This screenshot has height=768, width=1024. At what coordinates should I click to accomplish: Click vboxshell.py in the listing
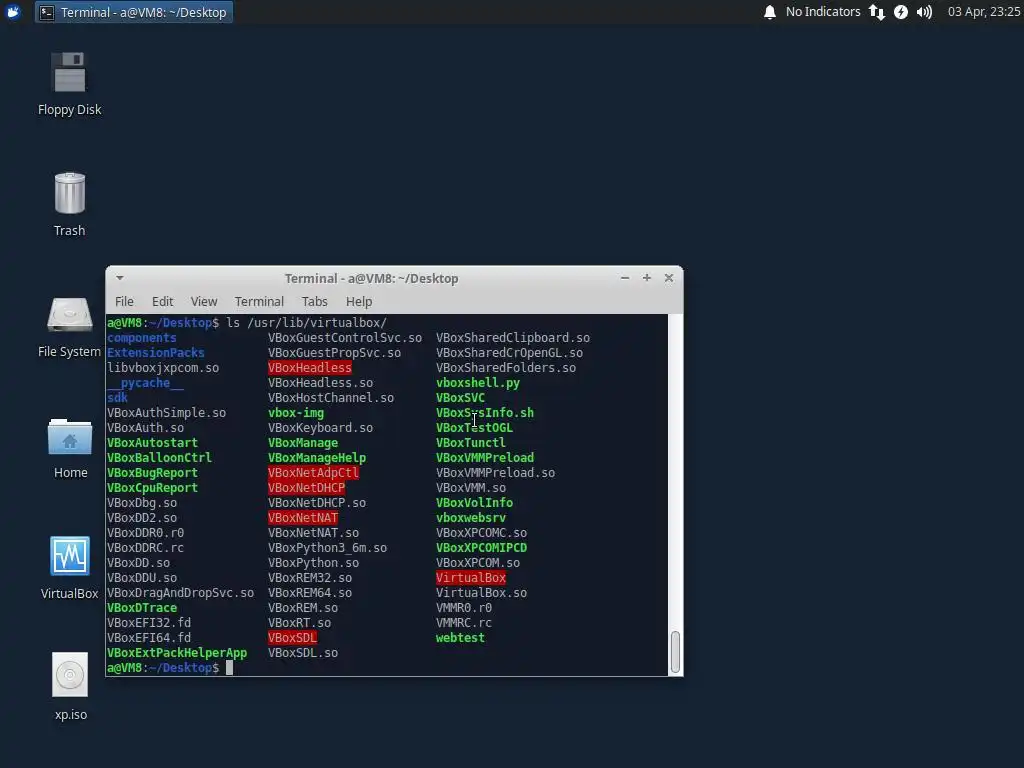tap(478, 383)
